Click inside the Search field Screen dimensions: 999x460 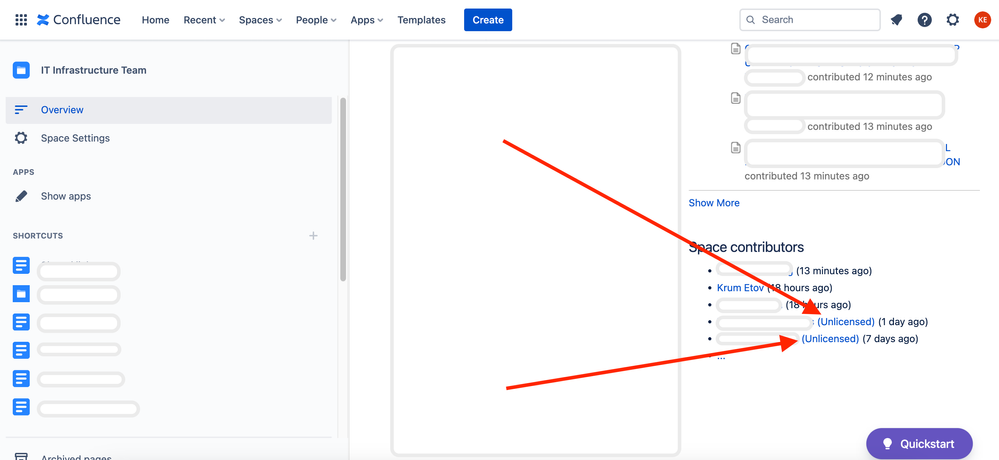point(815,20)
